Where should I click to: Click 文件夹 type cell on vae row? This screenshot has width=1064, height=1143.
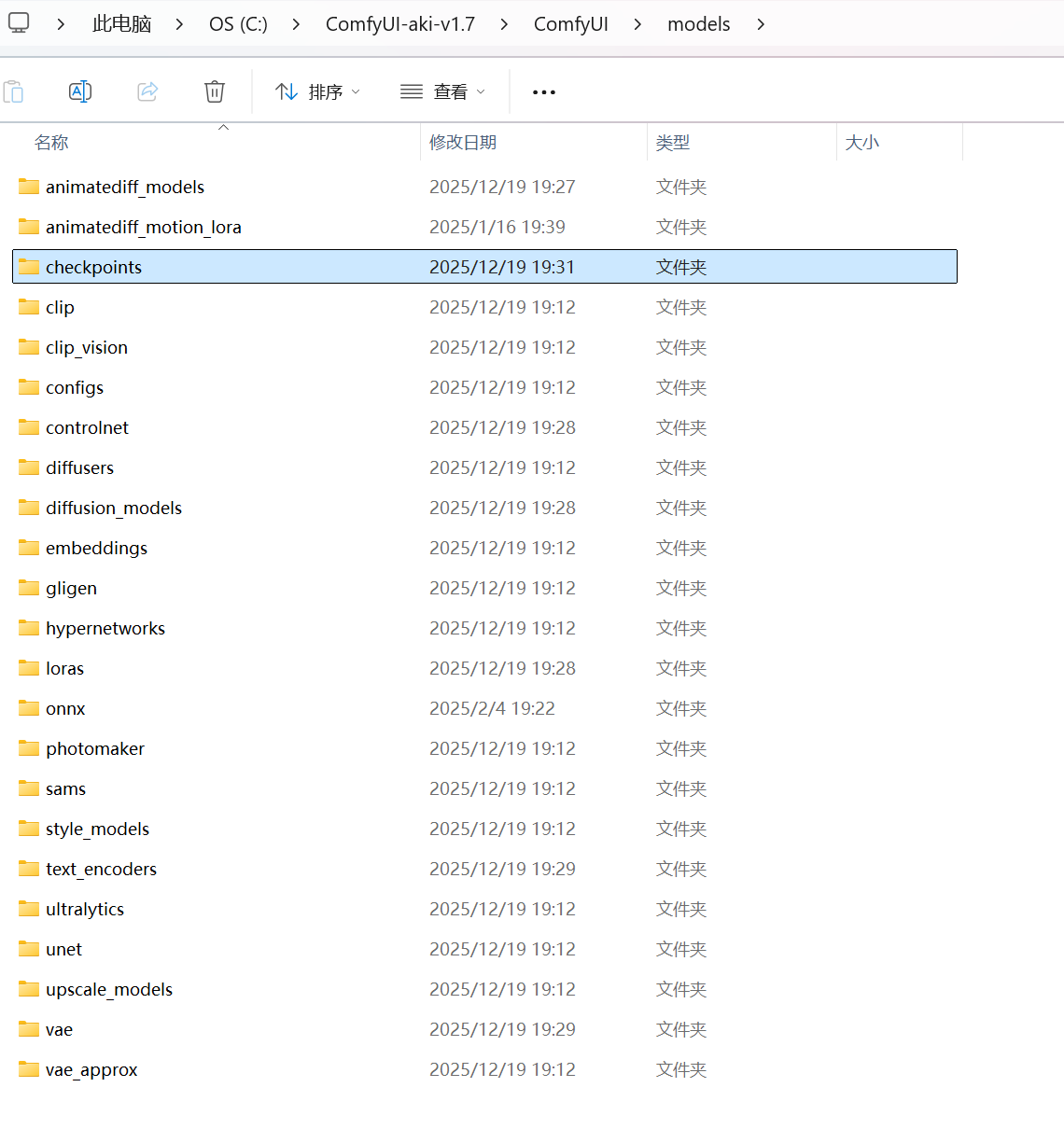point(681,1029)
